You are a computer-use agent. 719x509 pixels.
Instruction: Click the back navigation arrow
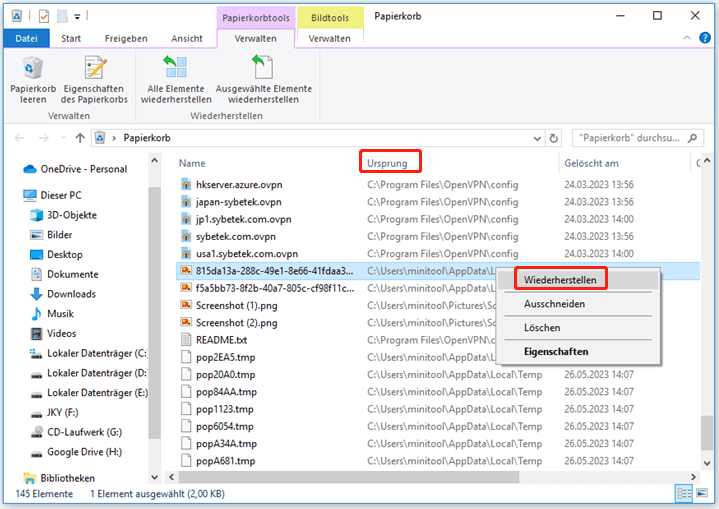pos(19,138)
